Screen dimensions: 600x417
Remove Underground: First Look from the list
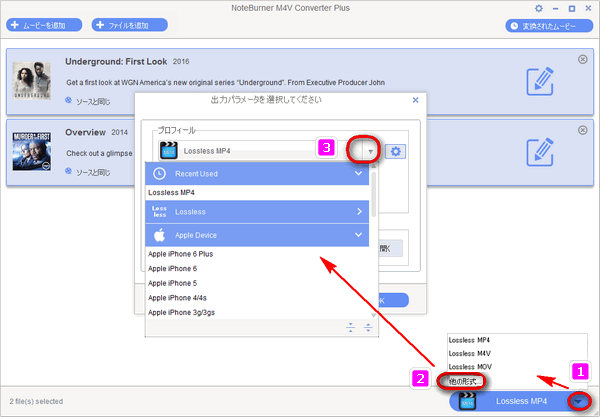582,59
